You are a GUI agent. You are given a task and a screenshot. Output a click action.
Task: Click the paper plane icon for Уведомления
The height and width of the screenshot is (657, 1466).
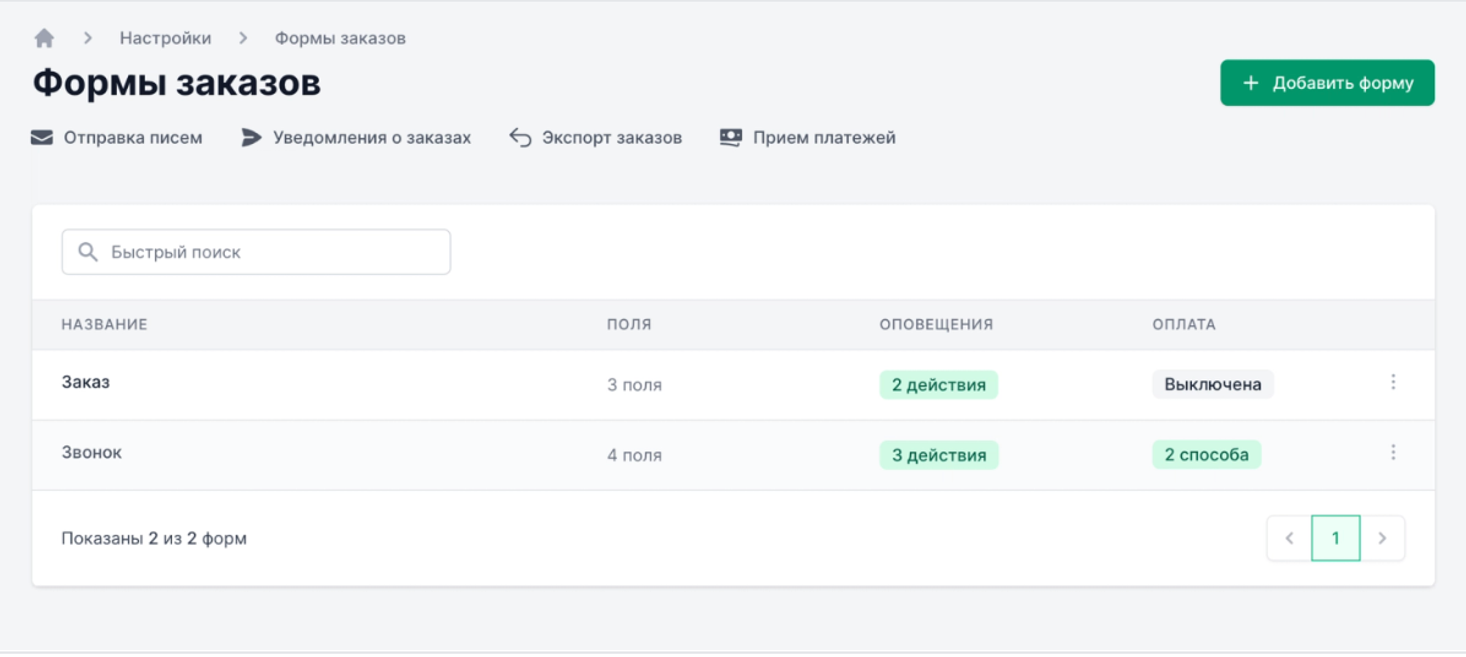251,138
